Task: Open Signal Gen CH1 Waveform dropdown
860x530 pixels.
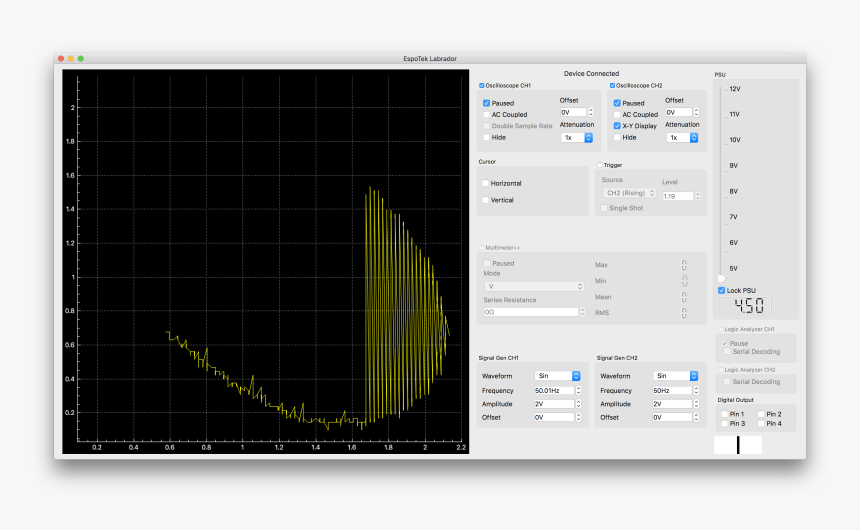Action: point(557,376)
